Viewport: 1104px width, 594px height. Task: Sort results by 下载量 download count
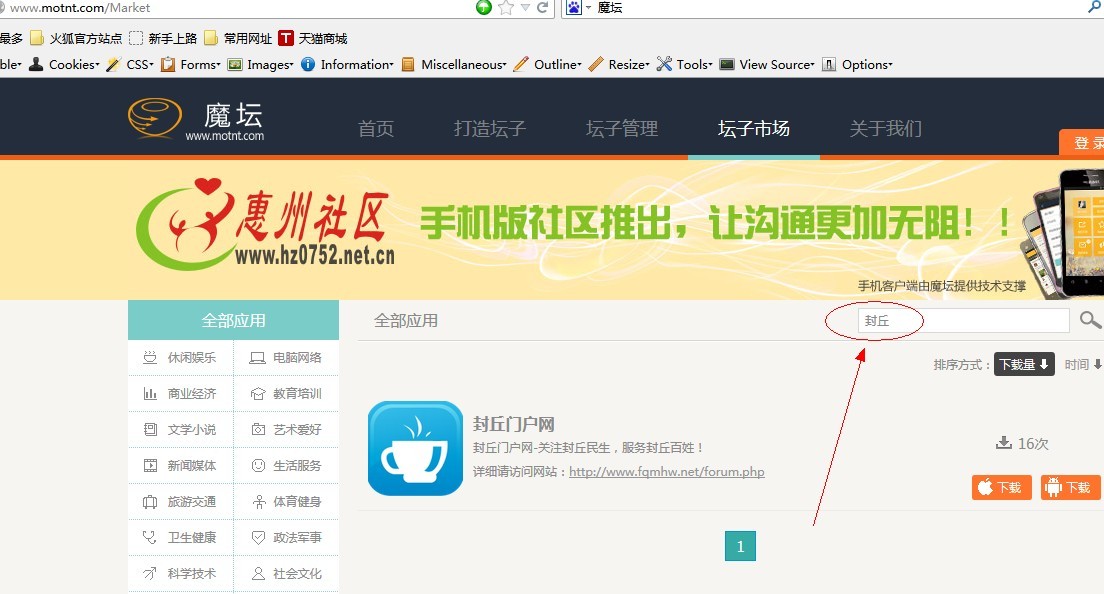[x=1024, y=364]
